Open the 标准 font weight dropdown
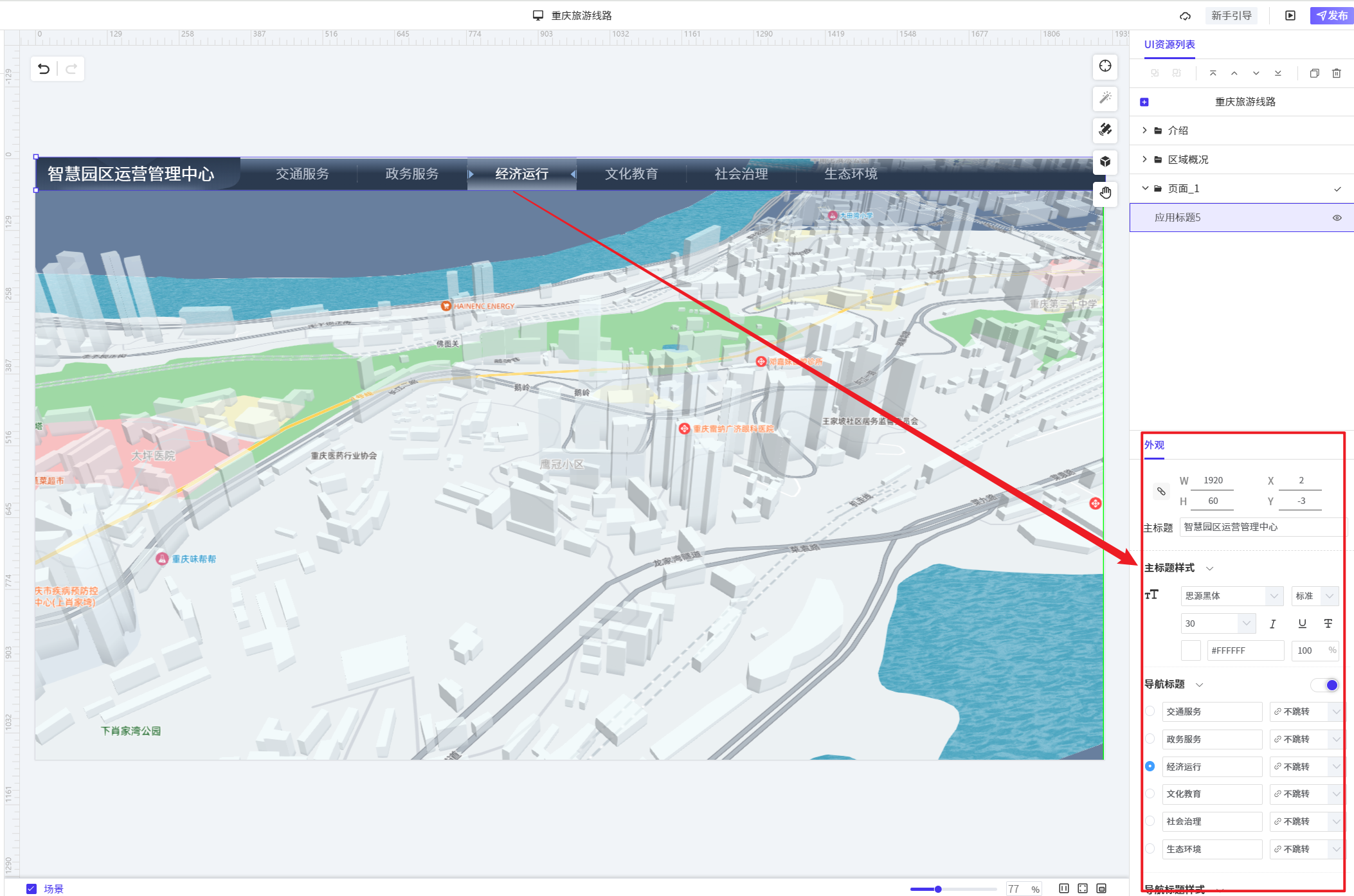The image size is (1354, 896). pyautogui.click(x=1315, y=596)
